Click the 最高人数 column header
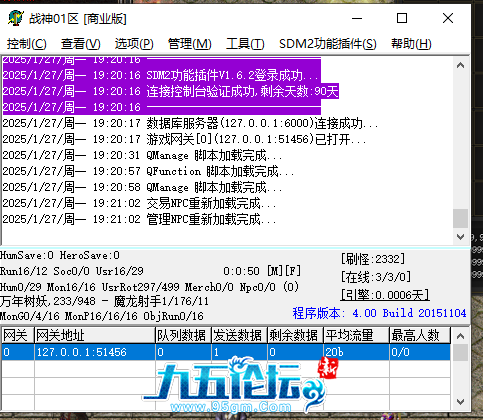Screen dimensions: 483x420 (420, 335)
